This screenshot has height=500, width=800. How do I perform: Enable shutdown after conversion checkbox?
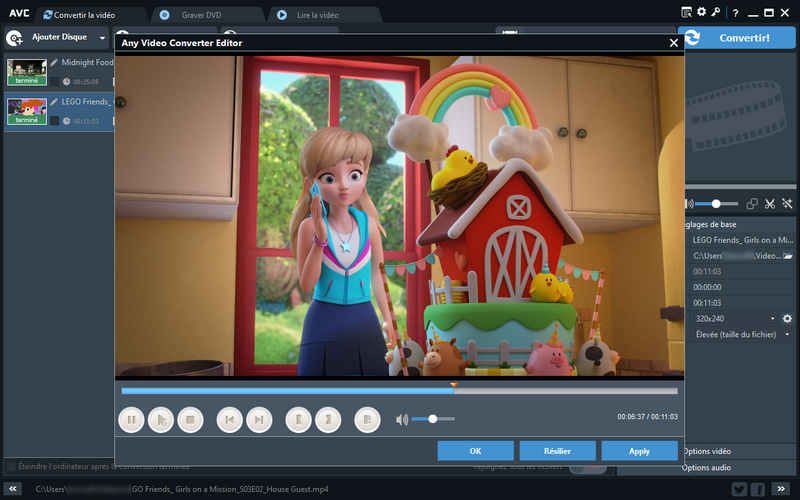click(x=11, y=466)
